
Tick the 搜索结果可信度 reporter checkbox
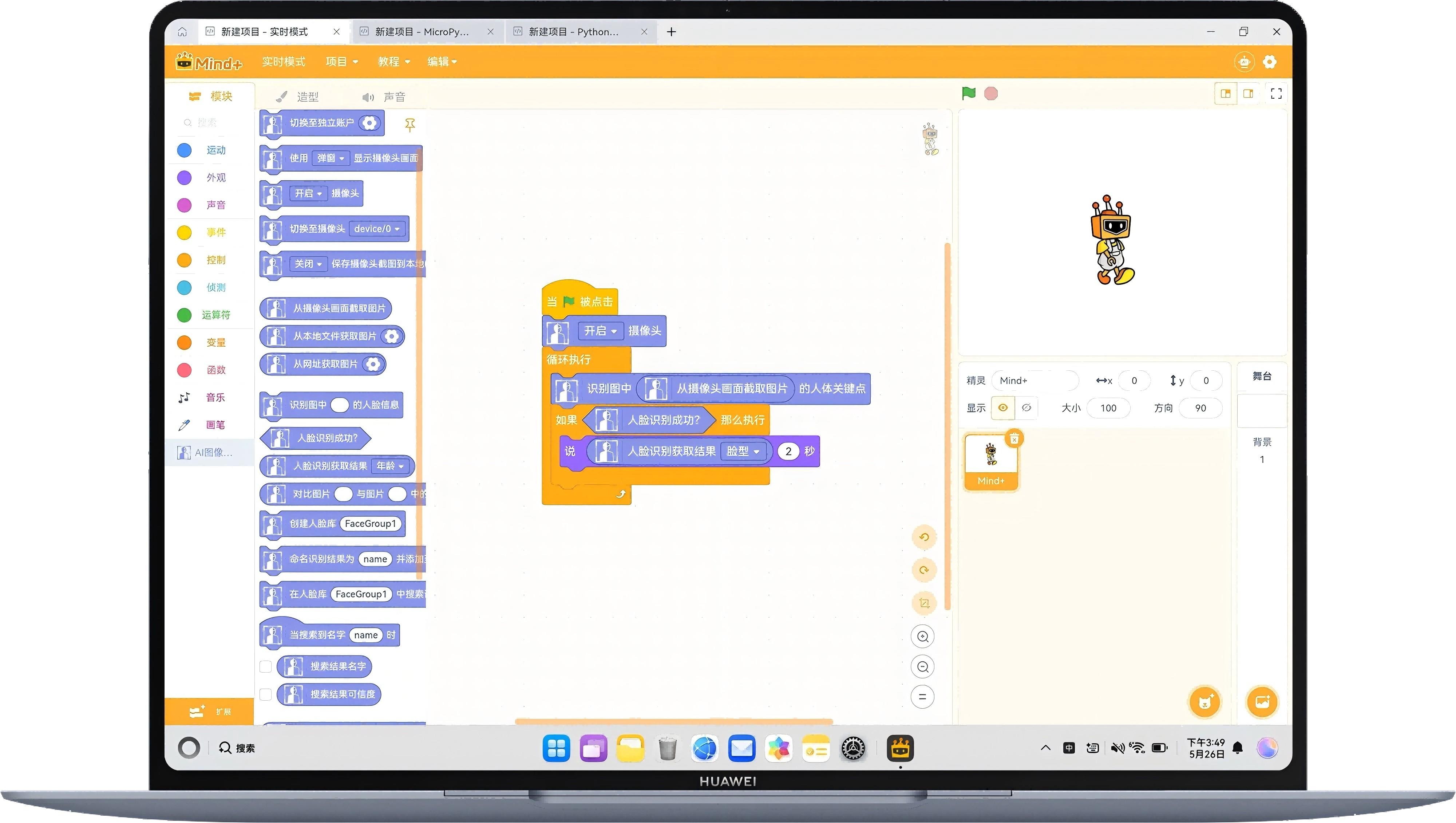tap(266, 694)
